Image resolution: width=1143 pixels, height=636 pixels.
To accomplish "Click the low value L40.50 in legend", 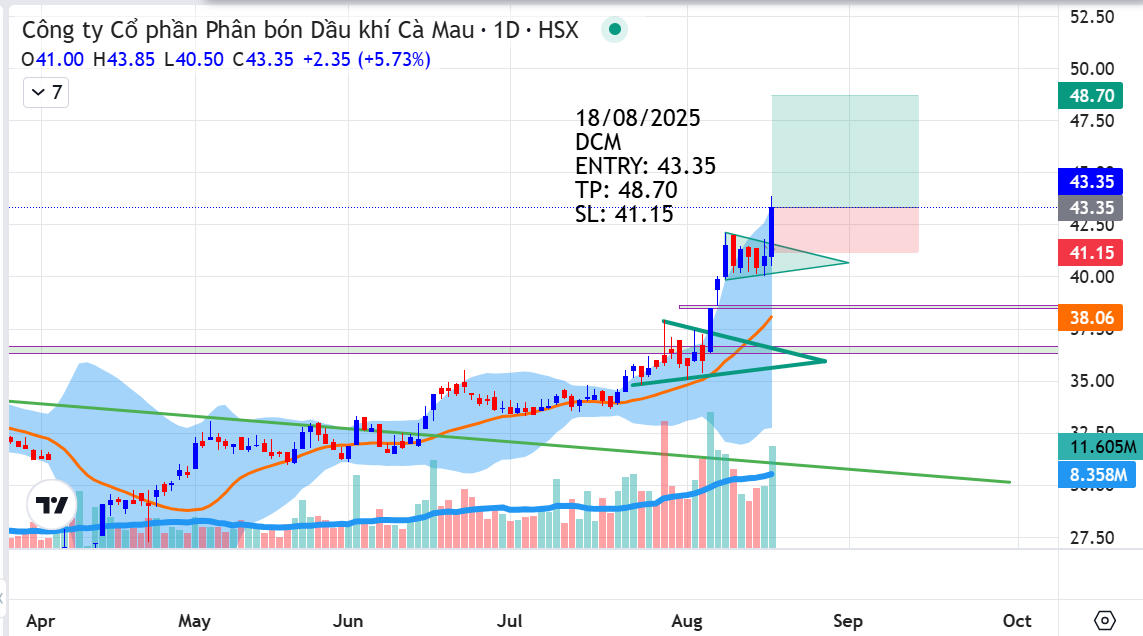I will [x=194, y=60].
